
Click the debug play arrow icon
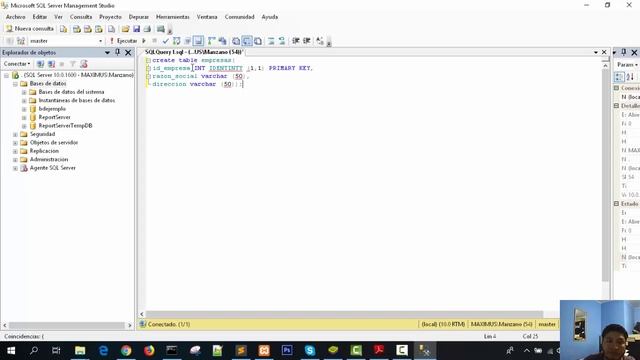(x=144, y=41)
